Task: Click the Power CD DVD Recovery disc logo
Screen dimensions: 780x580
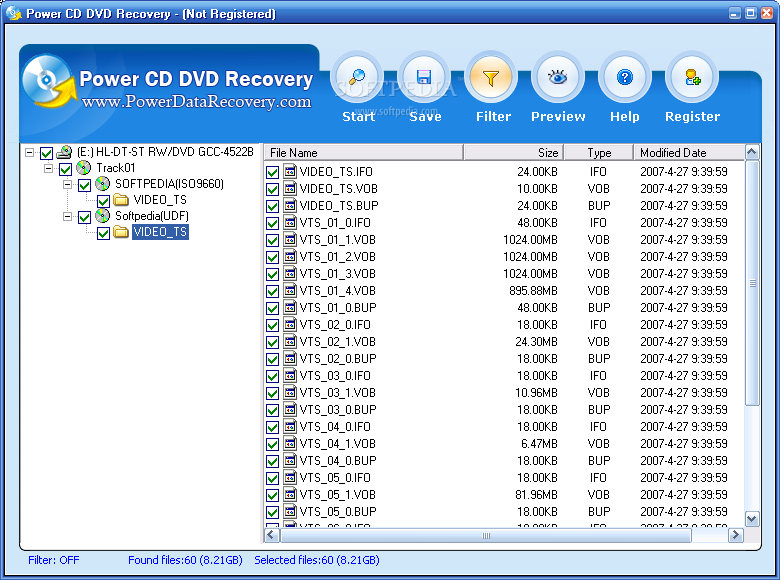Action: (49, 81)
